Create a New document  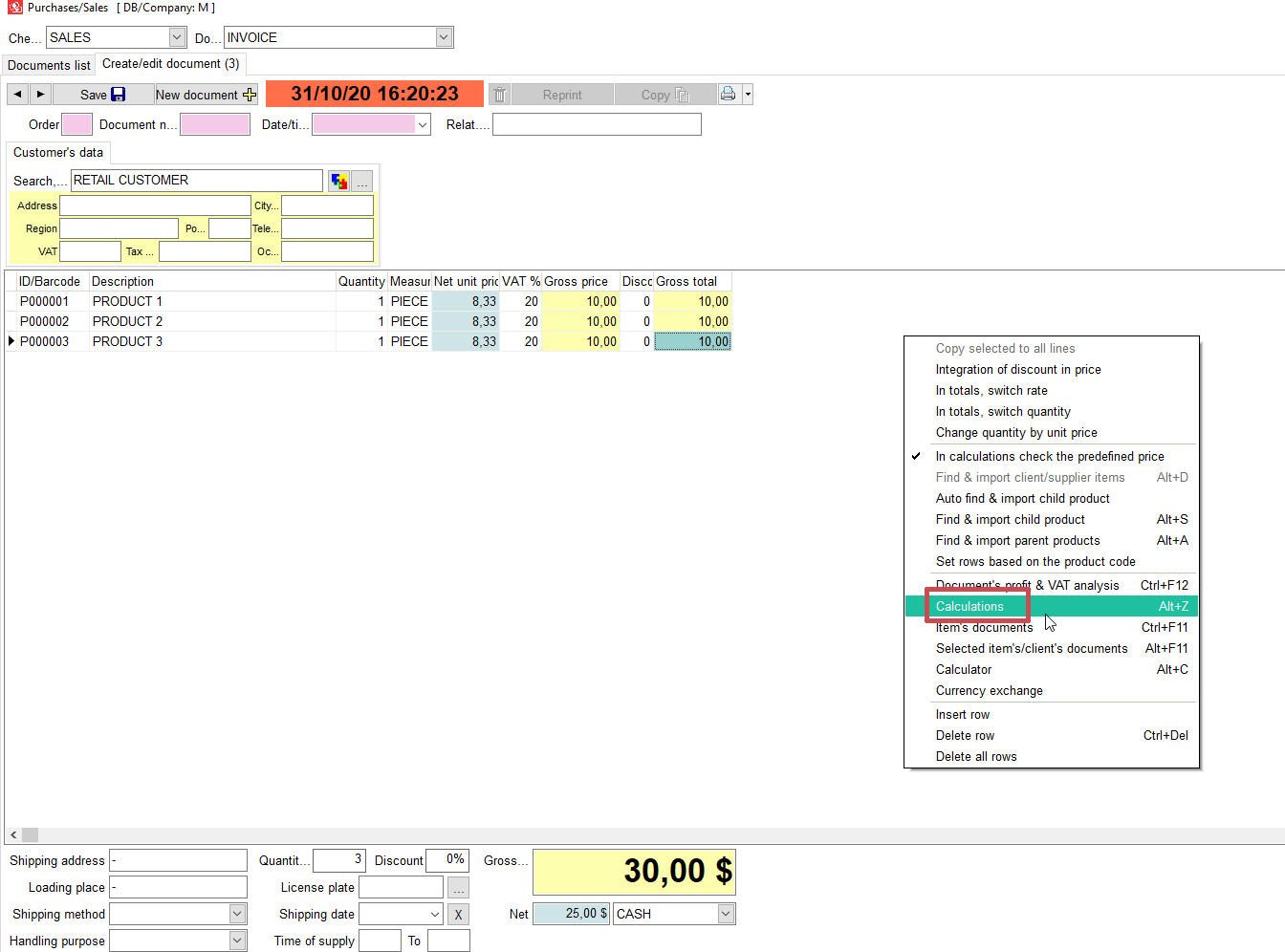tap(207, 94)
